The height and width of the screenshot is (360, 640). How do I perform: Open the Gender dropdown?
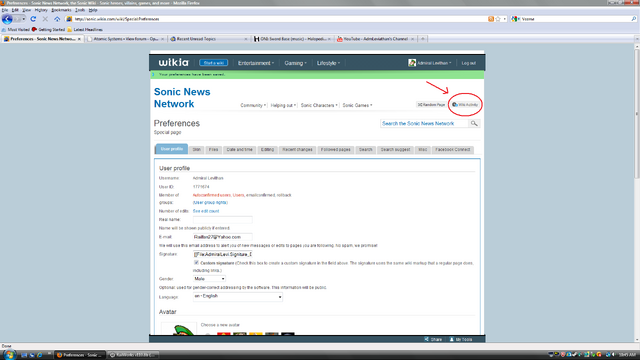(x=209, y=279)
